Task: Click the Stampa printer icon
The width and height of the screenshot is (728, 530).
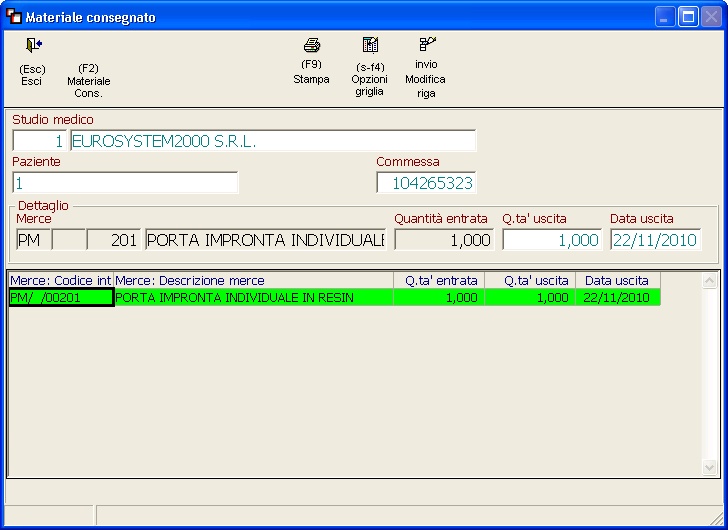Action: pos(312,45)
